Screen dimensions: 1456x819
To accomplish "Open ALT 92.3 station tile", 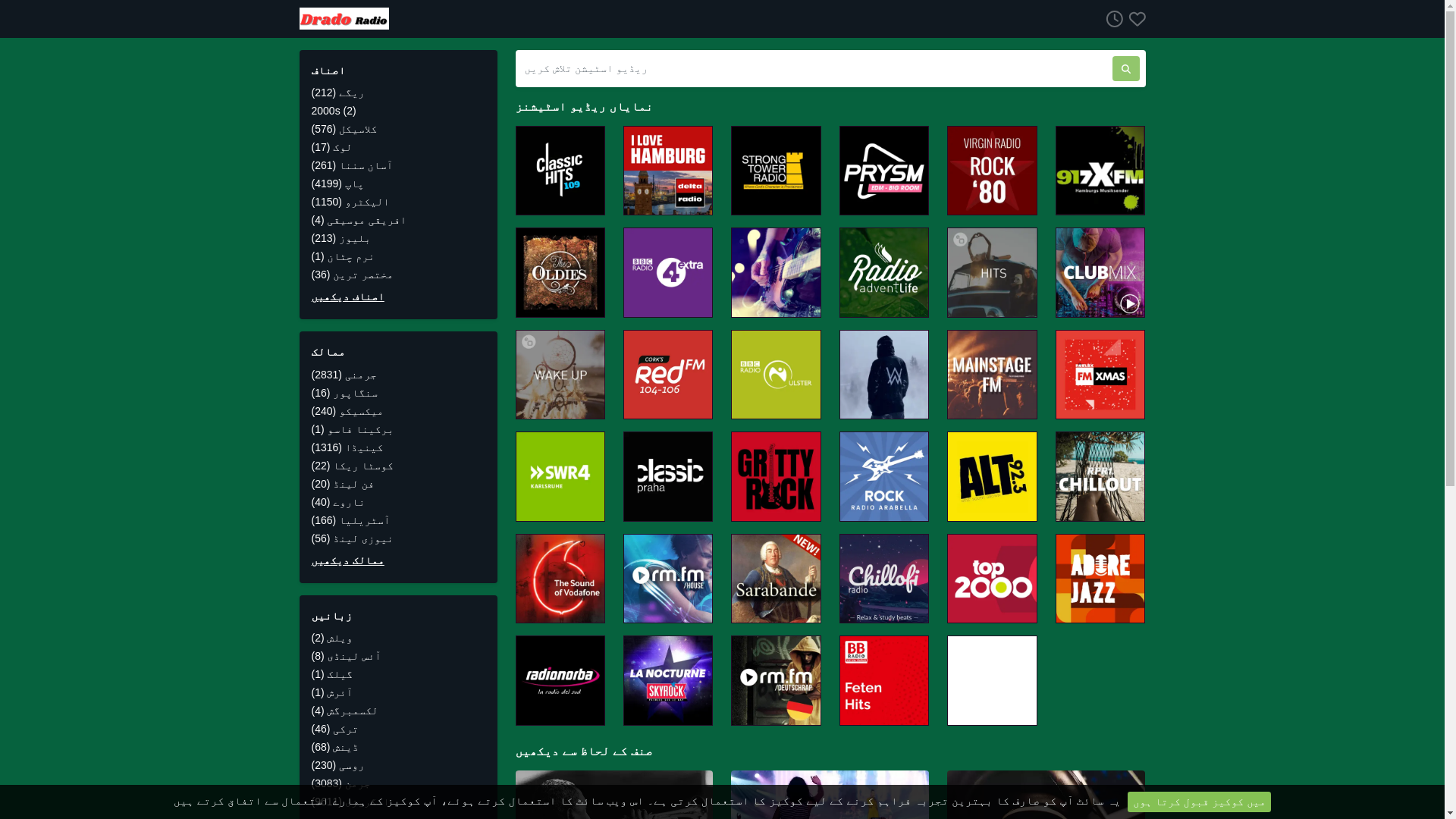I will (992, 477).
